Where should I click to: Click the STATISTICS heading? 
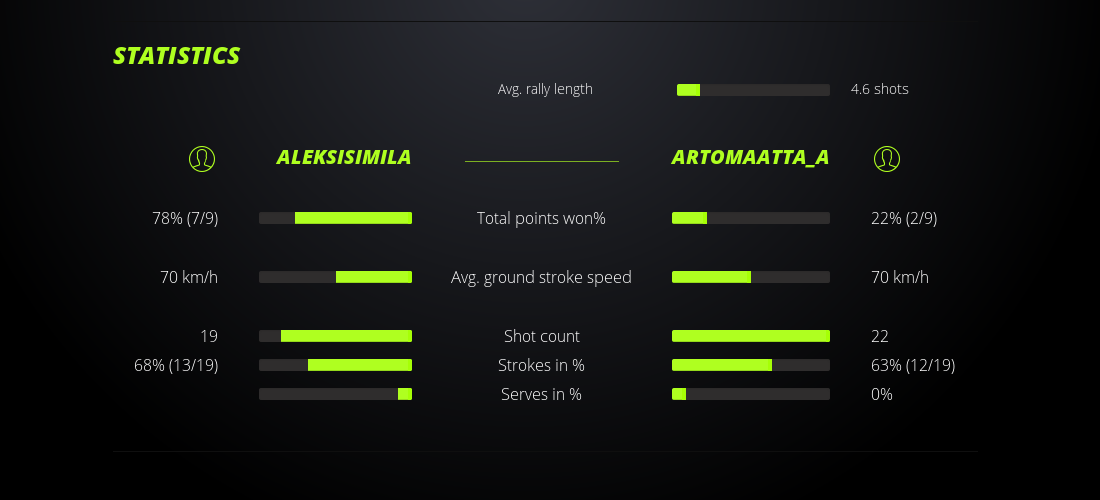[177, 56]
